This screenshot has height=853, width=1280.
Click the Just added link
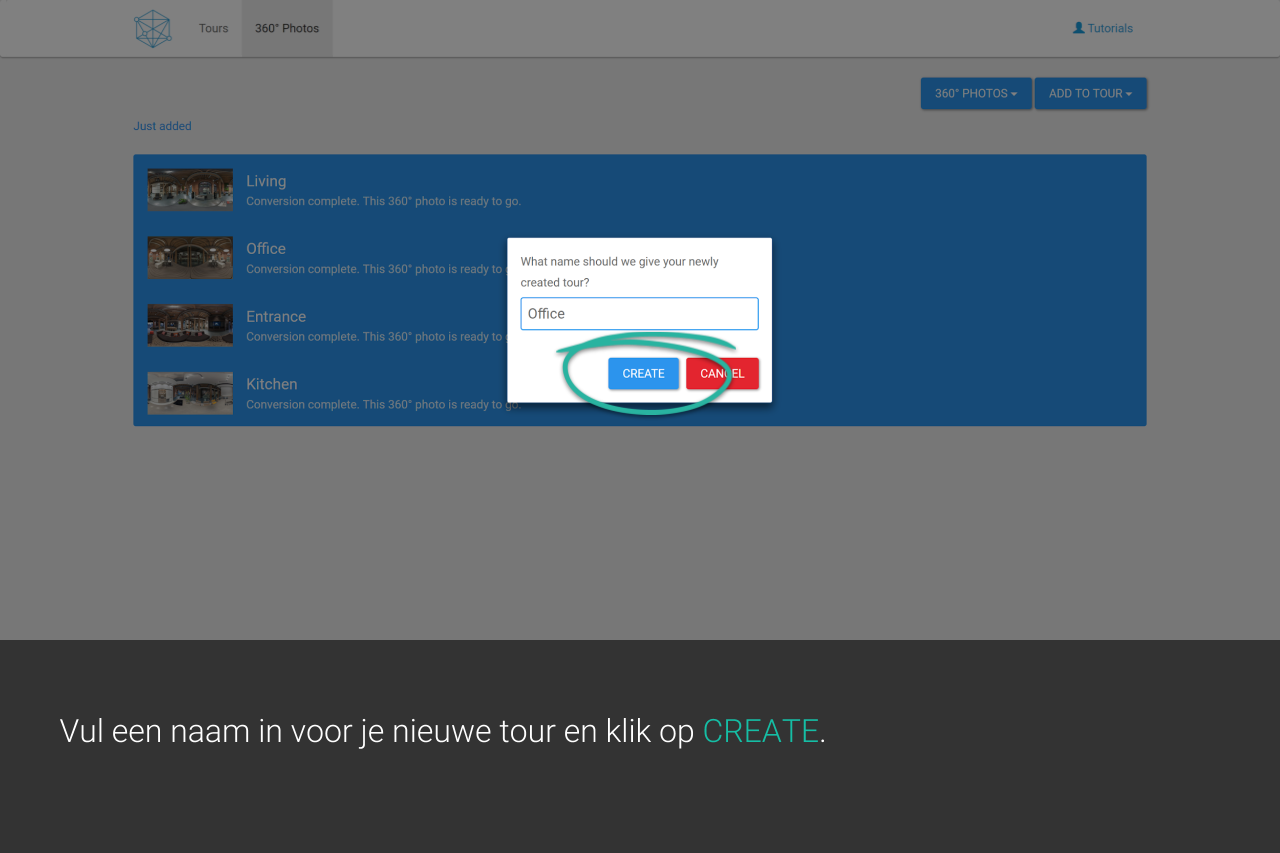[162, 126]
